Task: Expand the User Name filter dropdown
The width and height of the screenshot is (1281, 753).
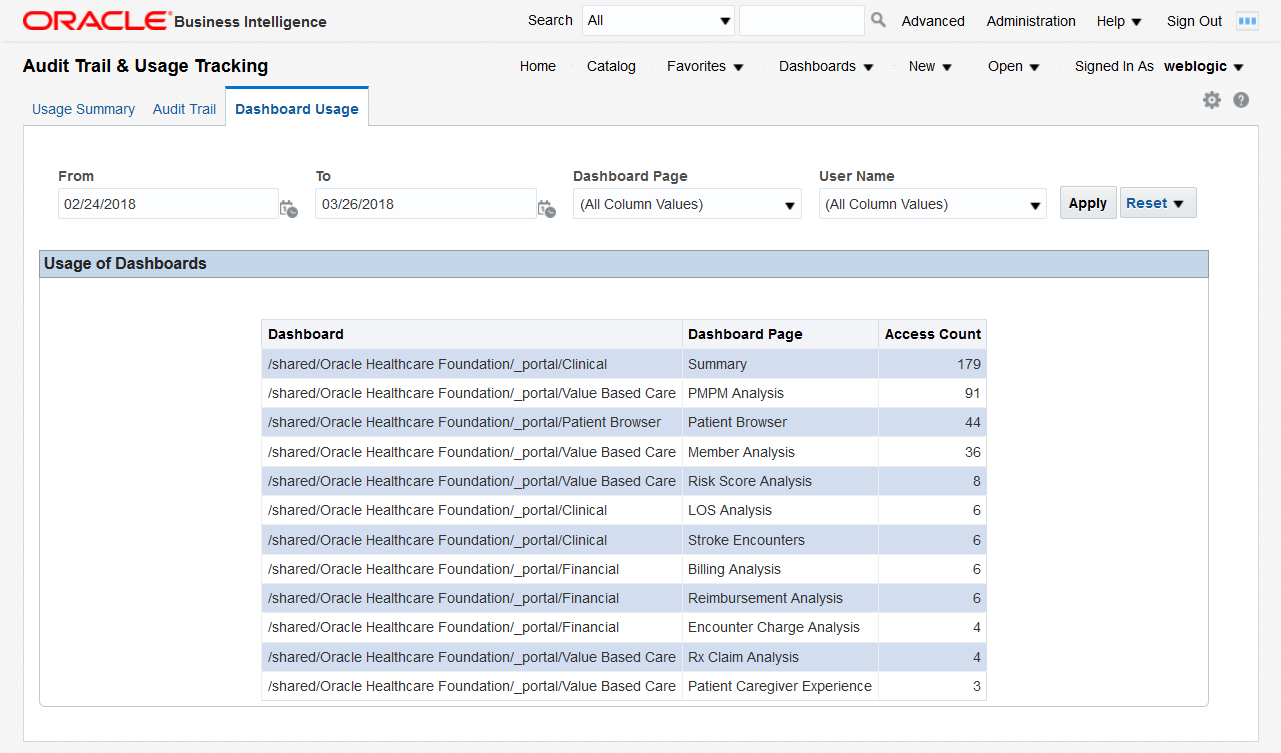Action: (932, 204)
